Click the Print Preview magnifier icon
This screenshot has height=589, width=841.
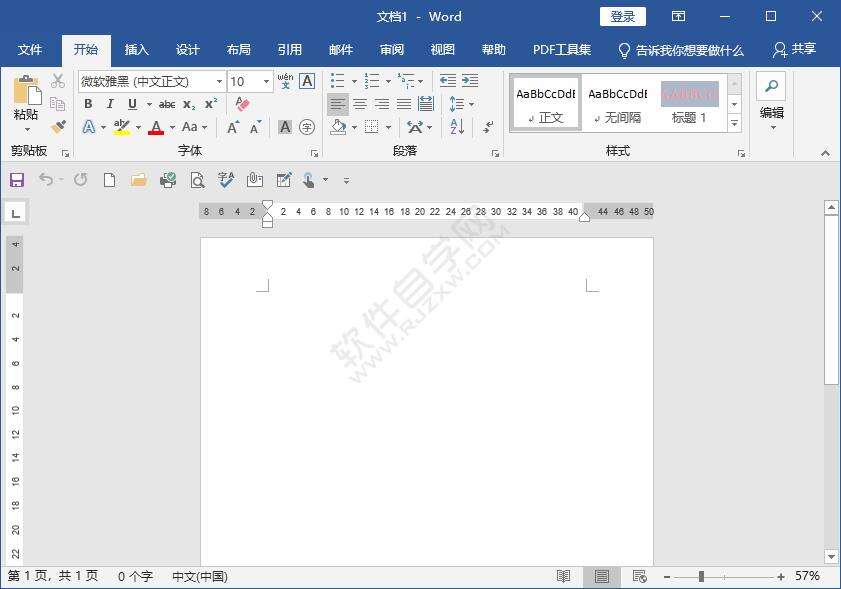click(x=197, y=180)
